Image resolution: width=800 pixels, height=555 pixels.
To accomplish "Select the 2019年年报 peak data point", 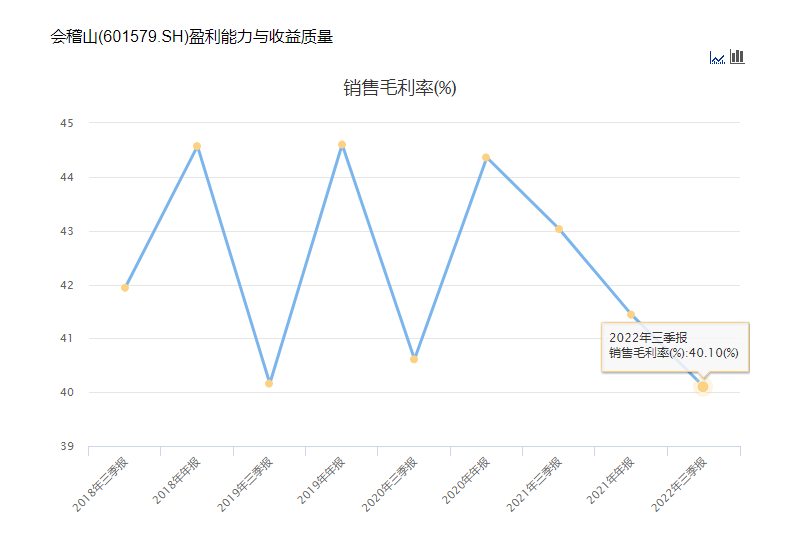I will click(342, 144).
